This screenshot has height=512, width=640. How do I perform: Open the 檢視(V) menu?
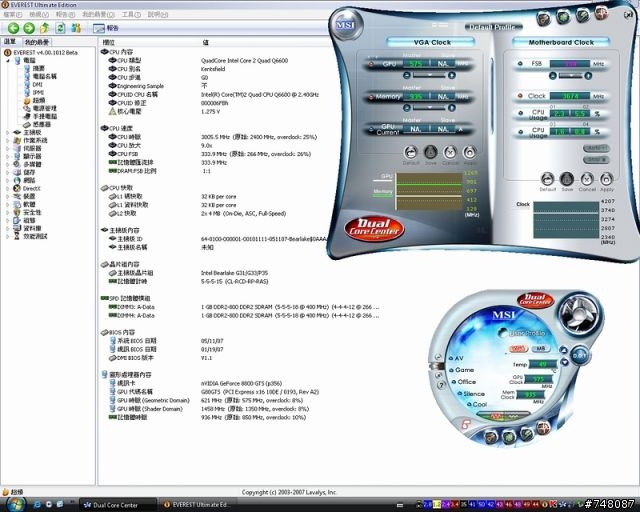(39, 15)
